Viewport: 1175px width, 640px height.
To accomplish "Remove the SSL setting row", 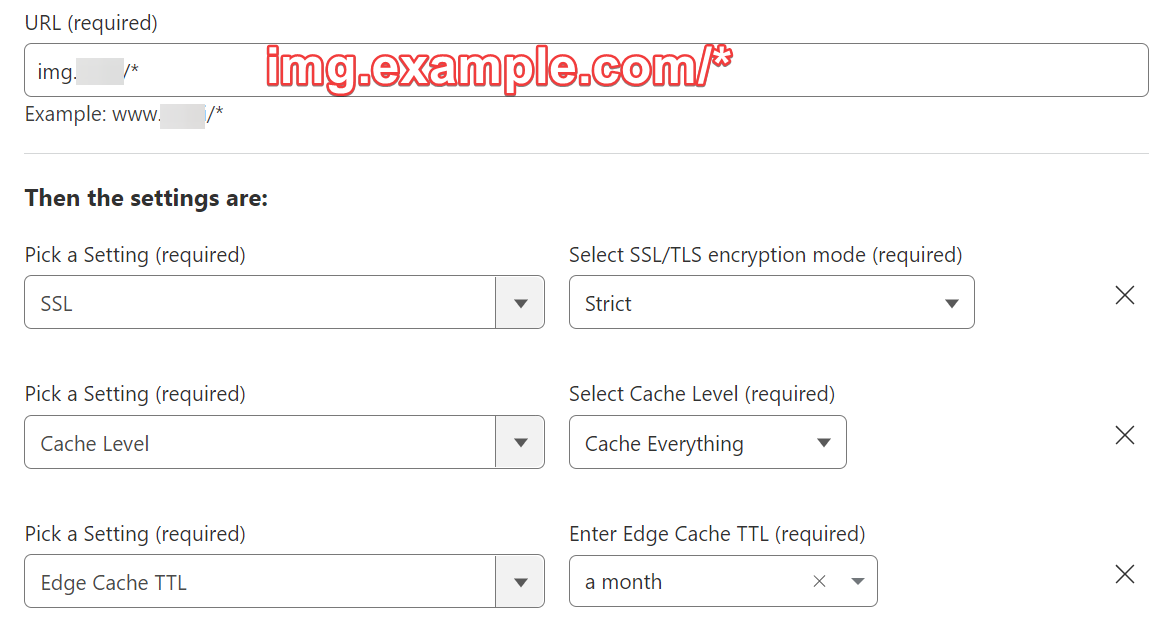I will tap(1125, 295).
